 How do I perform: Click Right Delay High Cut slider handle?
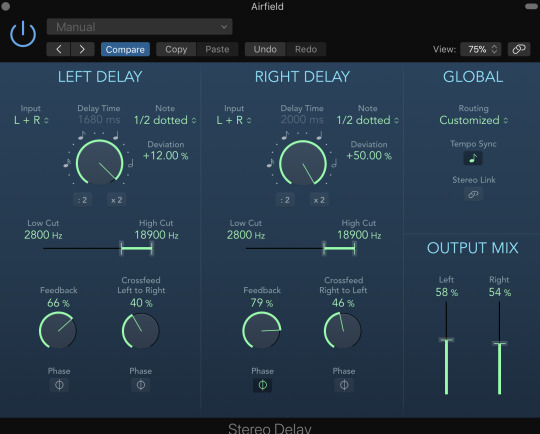pos(354,248)
